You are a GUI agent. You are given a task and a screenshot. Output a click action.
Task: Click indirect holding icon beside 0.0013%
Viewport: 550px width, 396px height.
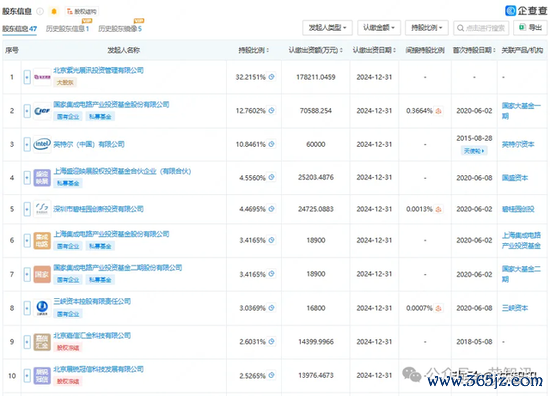[438, 209]
